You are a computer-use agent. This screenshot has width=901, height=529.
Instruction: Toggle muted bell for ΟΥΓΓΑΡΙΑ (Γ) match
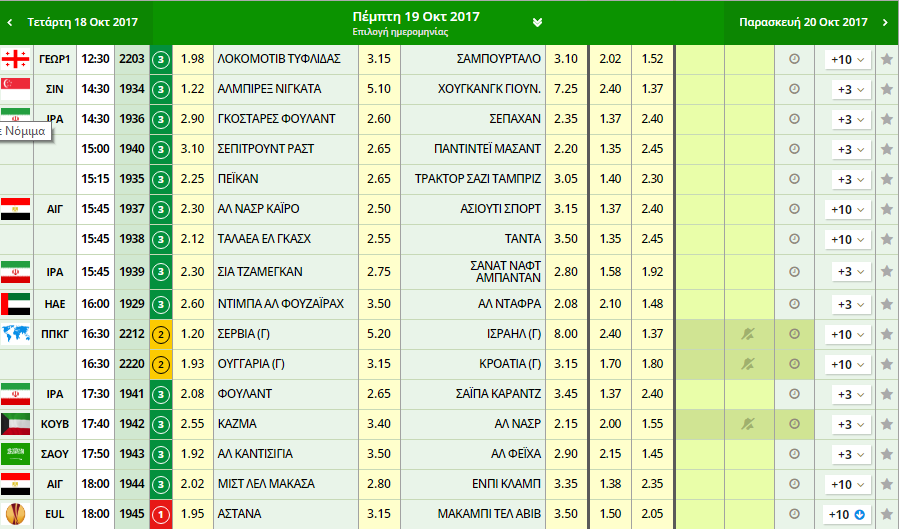click(x=747, y=364)
